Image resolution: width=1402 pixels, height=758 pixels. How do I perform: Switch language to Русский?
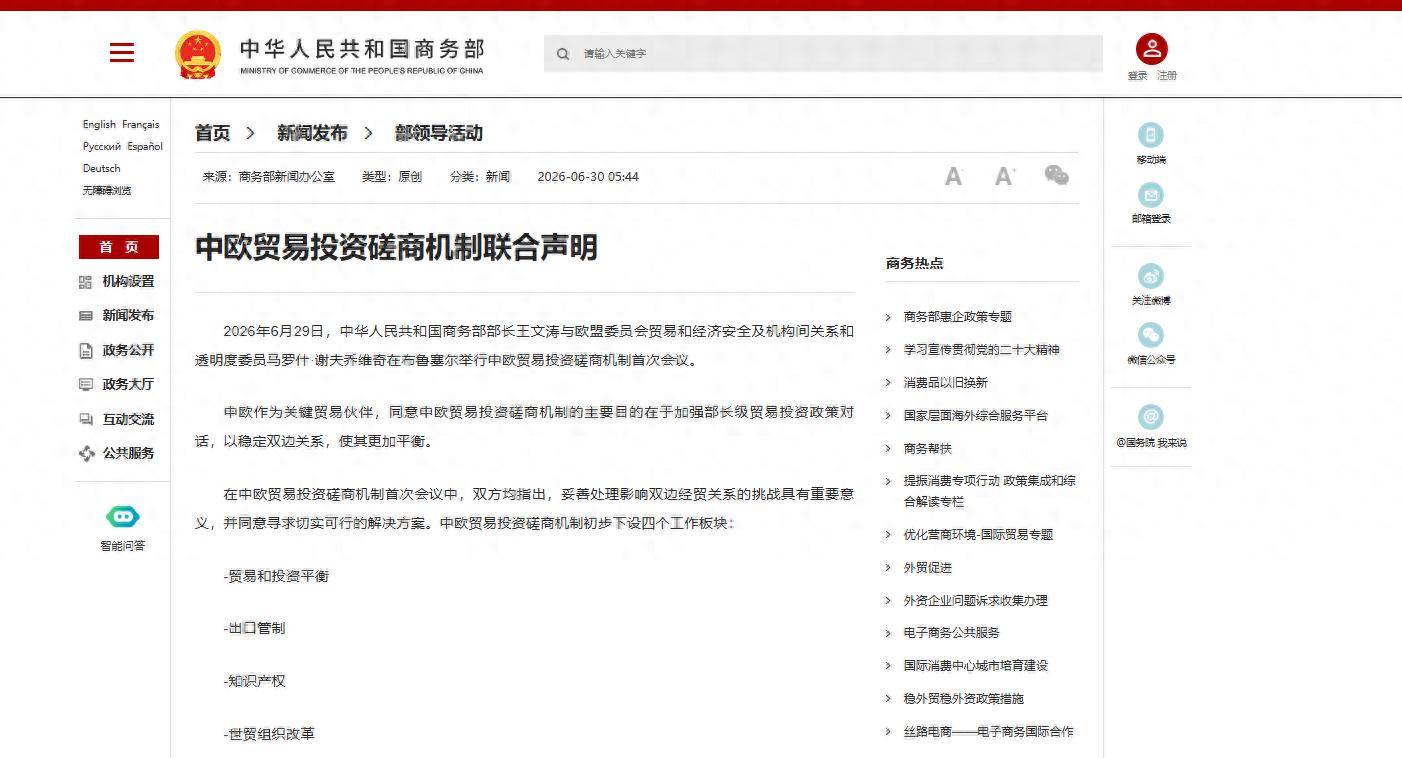102,147
